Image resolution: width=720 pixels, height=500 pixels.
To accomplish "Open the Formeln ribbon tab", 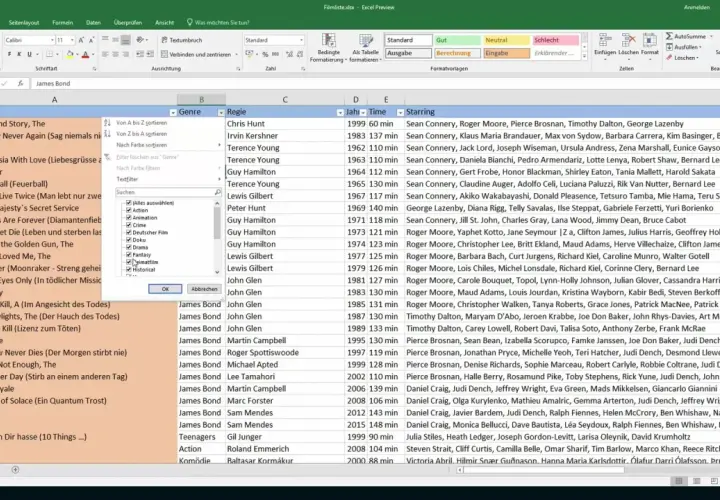I will 62,22.
